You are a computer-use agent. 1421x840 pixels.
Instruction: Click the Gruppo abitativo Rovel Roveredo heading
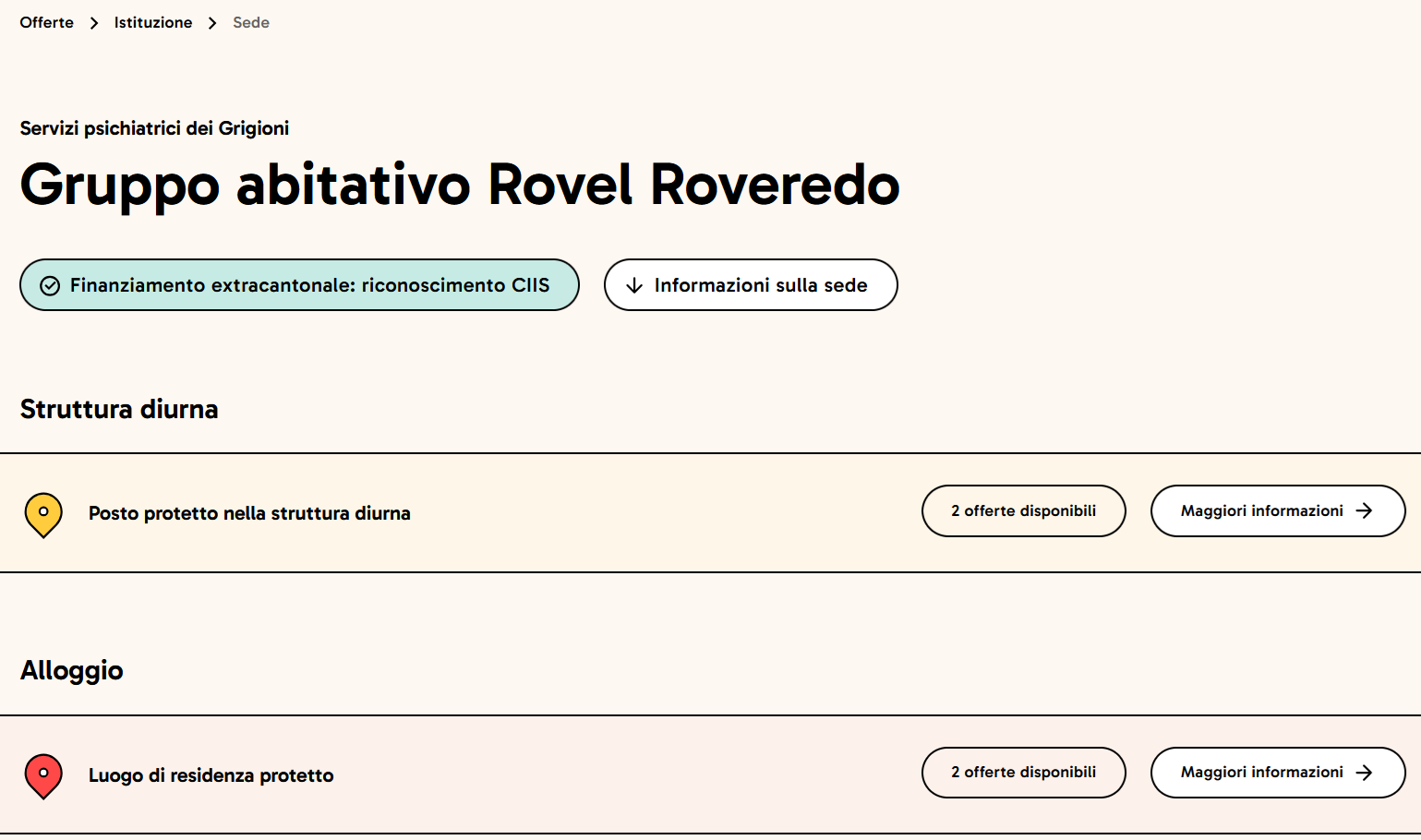pos(460,185)
